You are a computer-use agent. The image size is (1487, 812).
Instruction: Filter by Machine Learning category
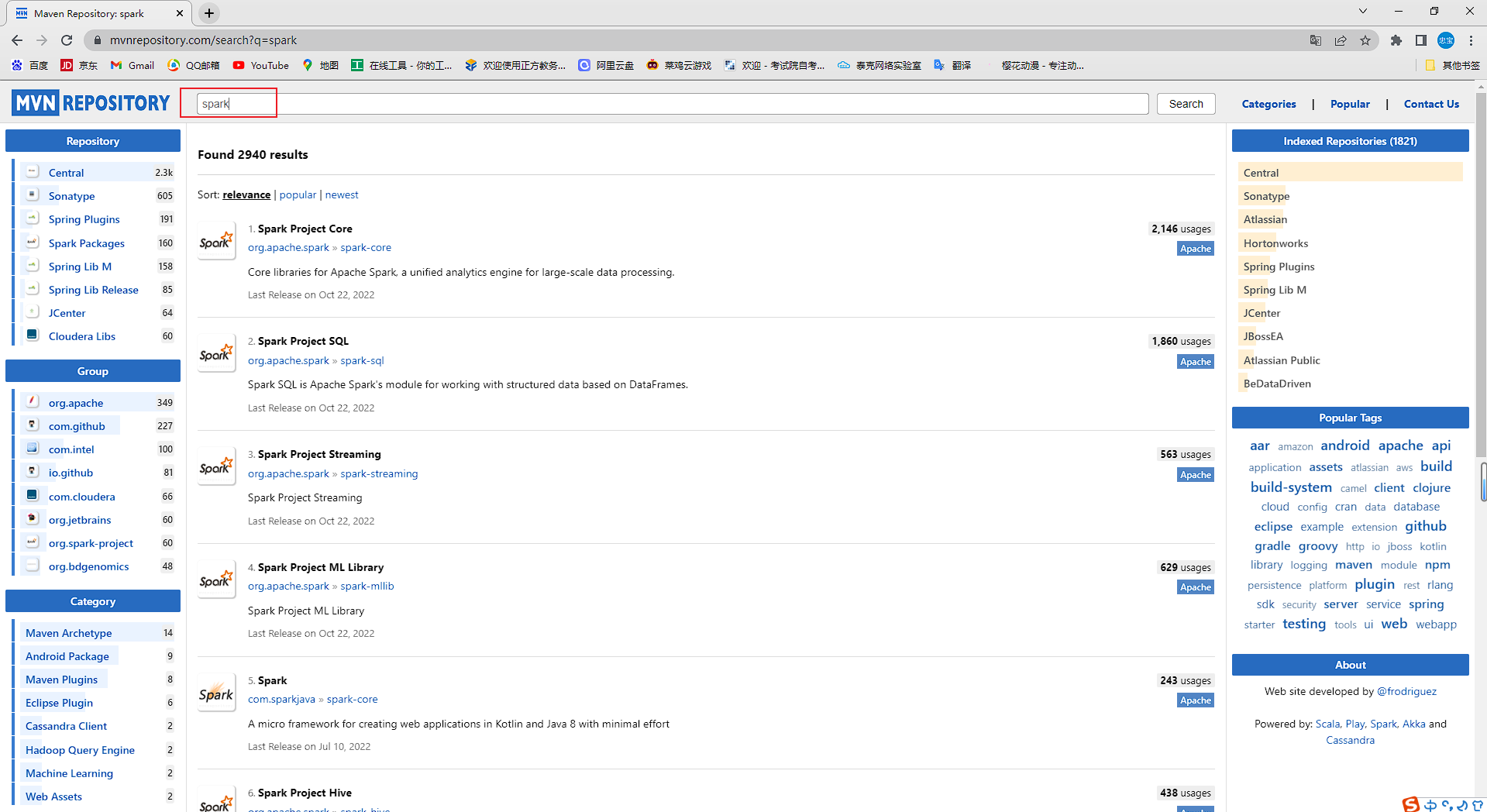coord(69,773)
